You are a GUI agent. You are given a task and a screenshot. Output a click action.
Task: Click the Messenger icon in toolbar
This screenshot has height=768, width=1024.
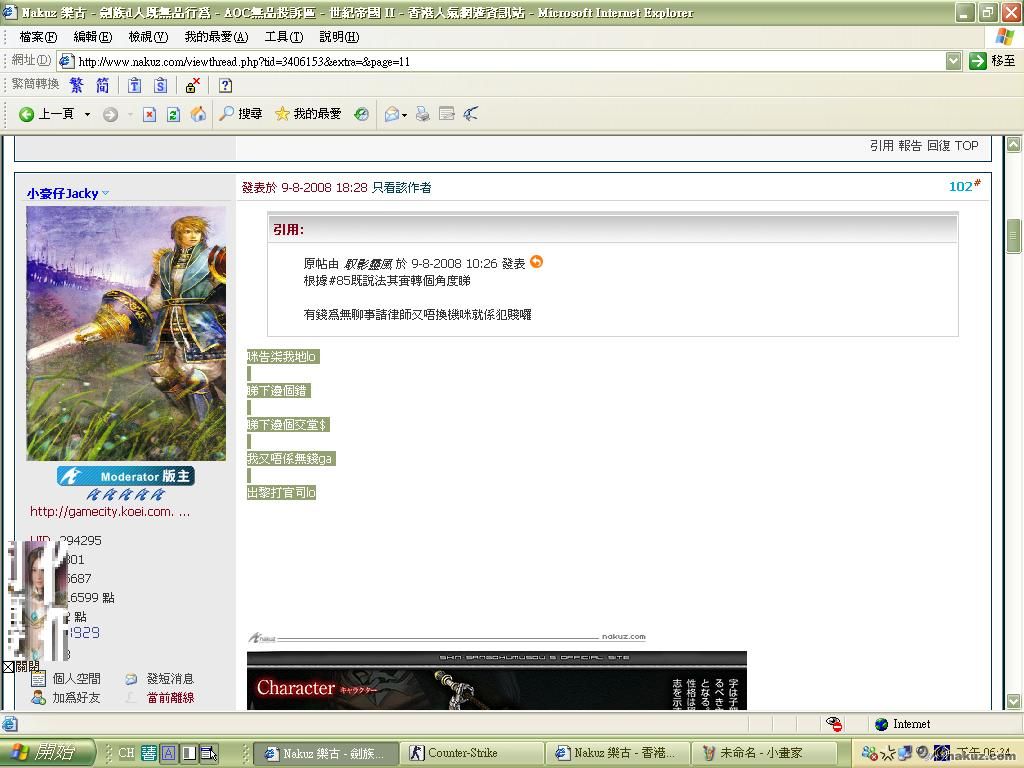pos(471,114)
